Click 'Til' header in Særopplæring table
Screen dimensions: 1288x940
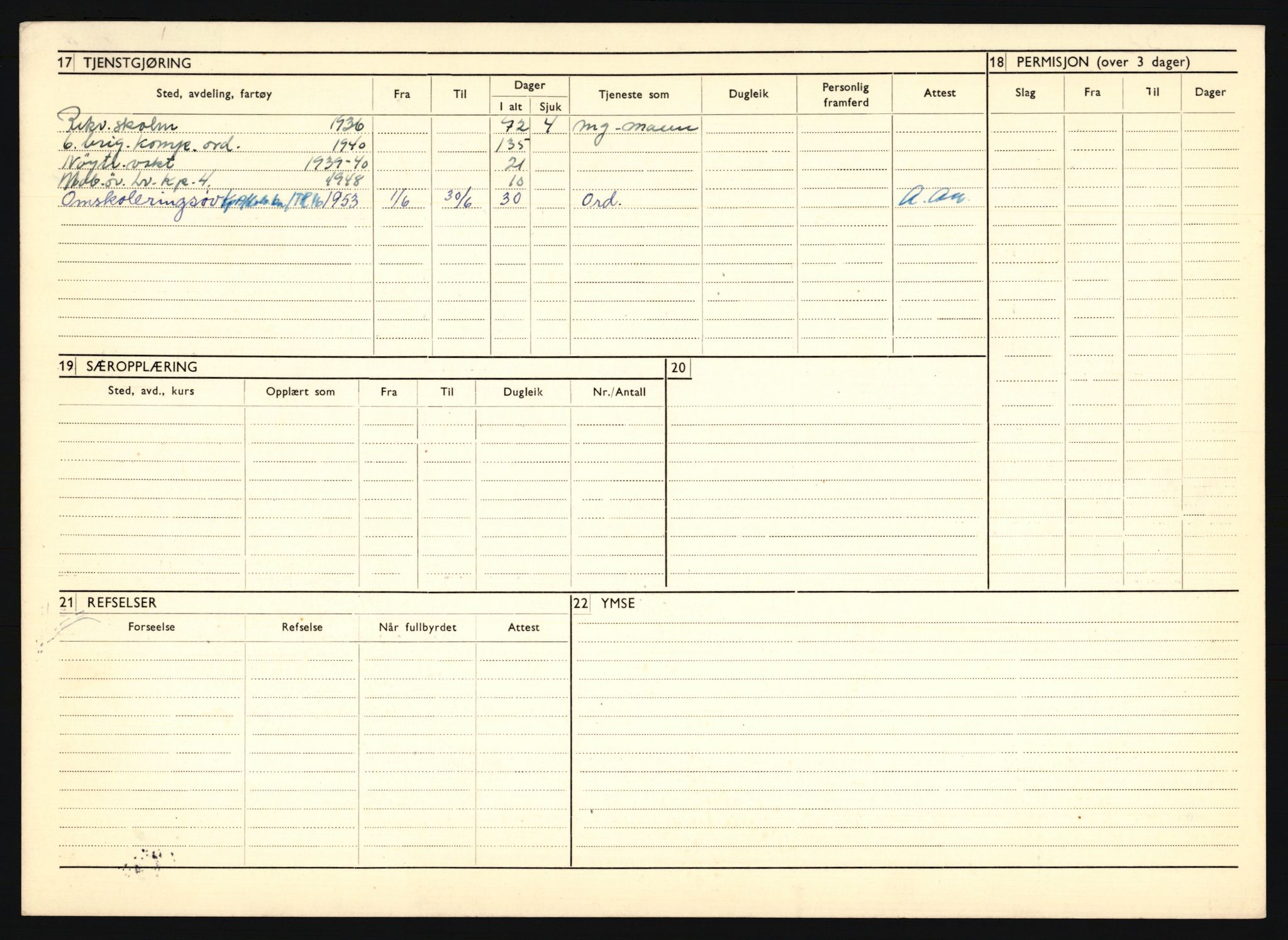447,391
